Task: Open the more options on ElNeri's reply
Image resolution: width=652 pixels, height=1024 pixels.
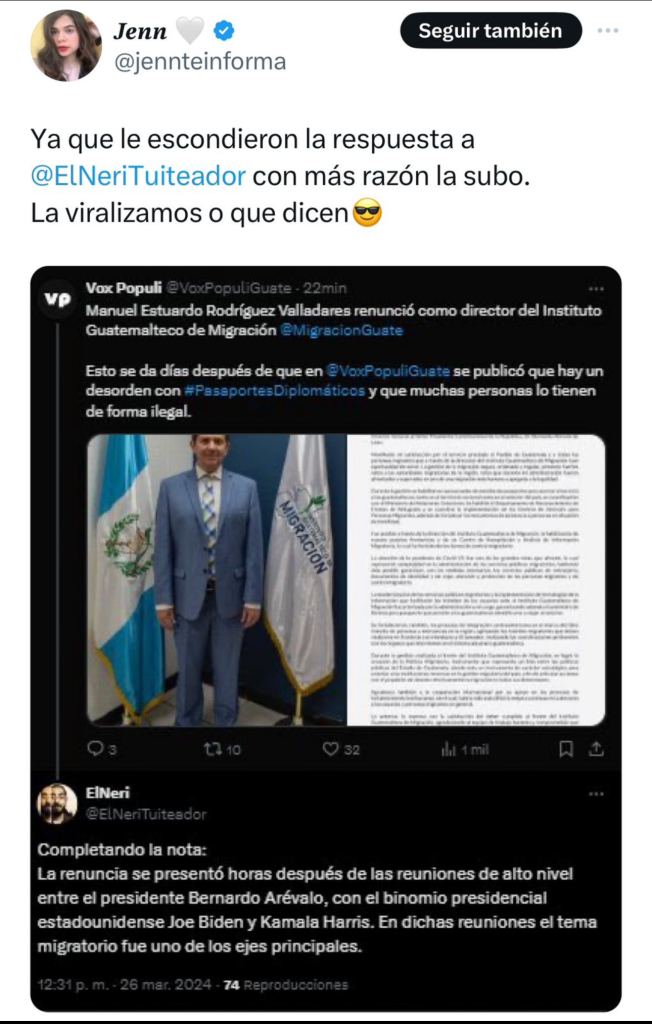Action: pyautogui.click(x=596, y=794)
